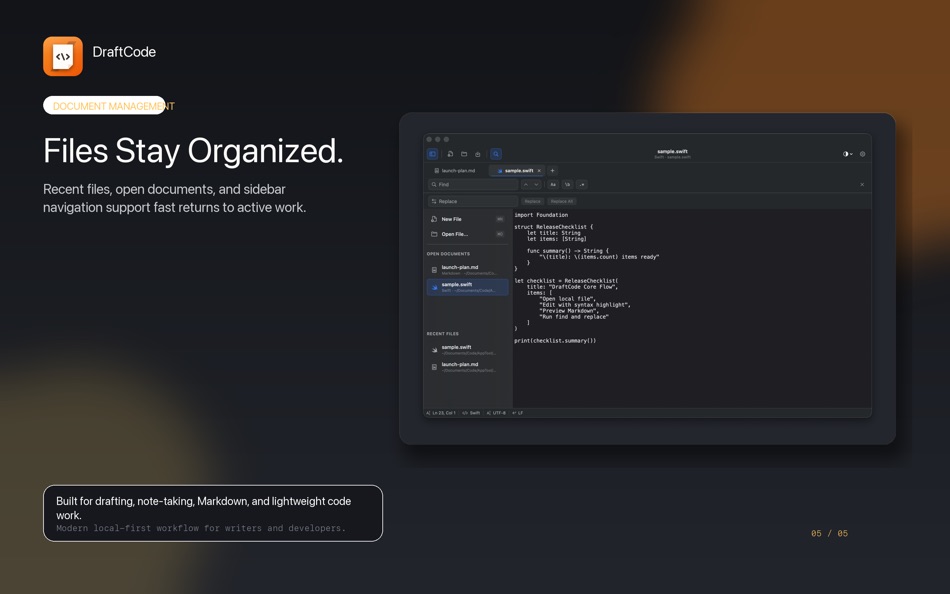Switch to the launch-plan.md tab
Viewport: 950px width, 594px height.
tap(455, 171)
